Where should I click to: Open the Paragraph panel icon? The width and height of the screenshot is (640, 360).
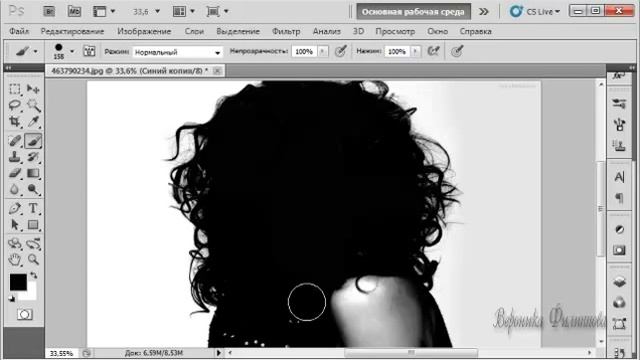(619, 198)
